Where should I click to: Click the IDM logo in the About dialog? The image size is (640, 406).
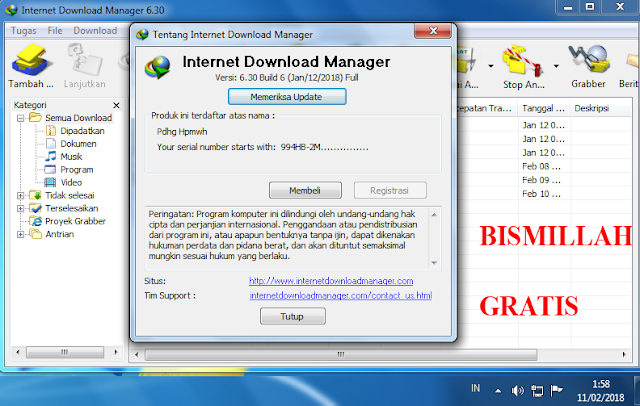click(x=157, y=67)
